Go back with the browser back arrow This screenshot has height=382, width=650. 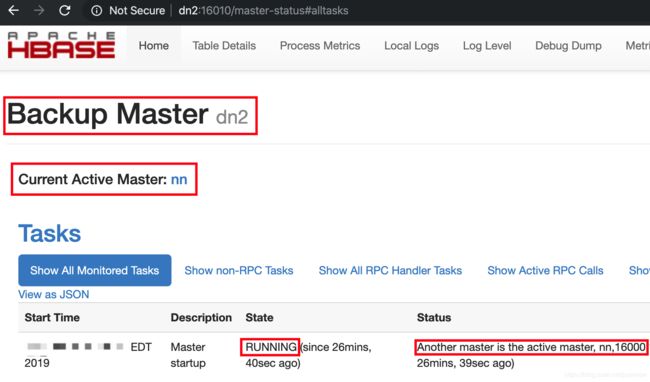click(14, 10)
